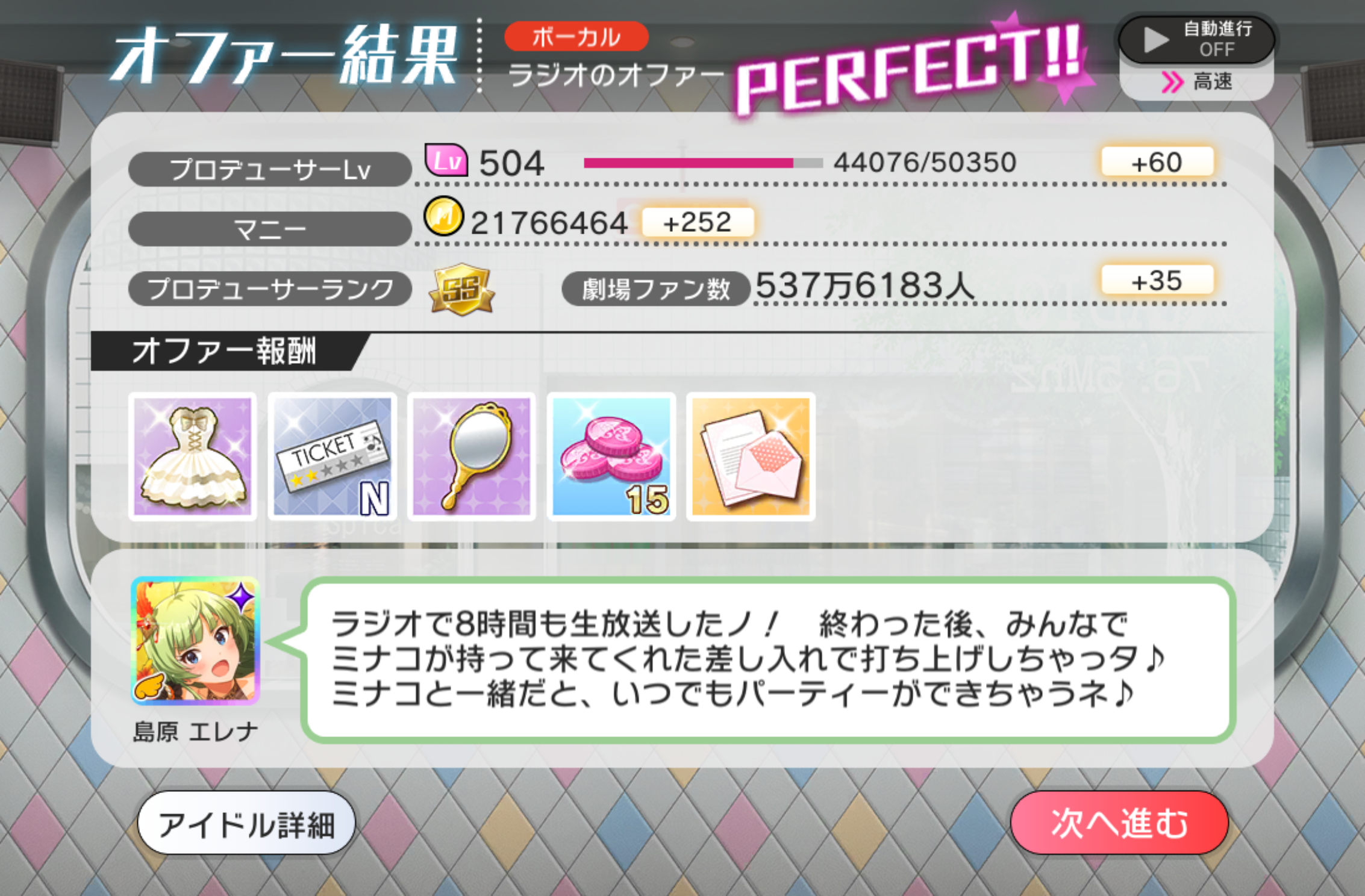Viewport: 1365px width, 896px height.
Task: Click the gold Money coin icon
Action: coord(444,217)
